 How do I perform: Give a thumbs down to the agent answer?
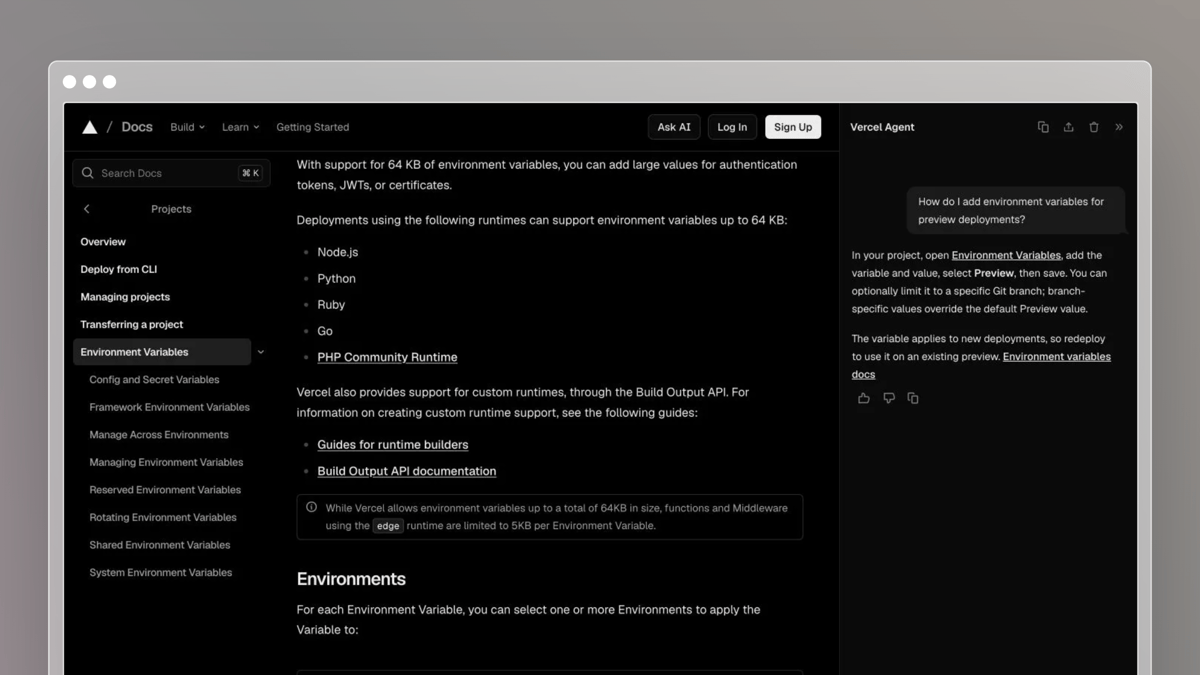click(x=889, y=398)
